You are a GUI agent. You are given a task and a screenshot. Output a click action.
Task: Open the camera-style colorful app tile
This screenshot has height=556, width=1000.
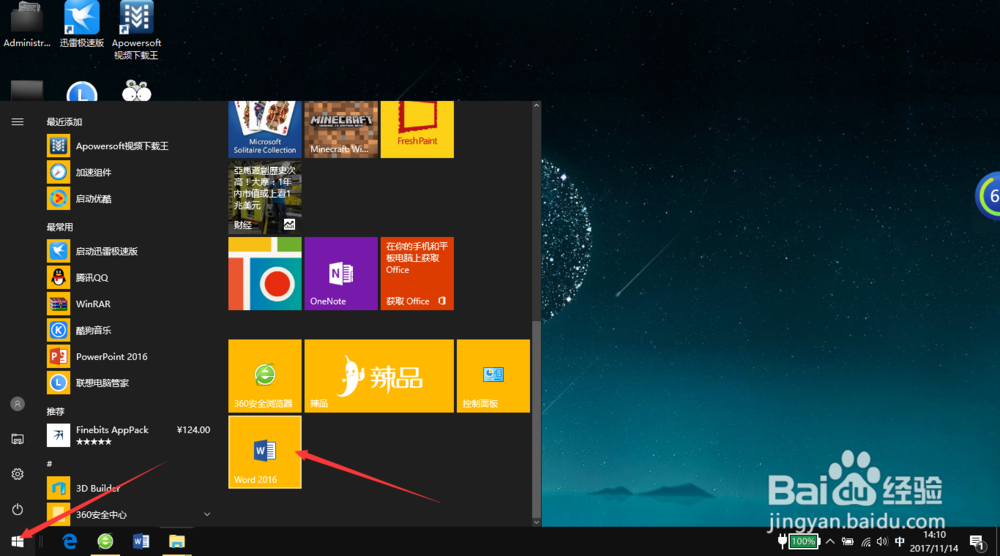[265, 274]
